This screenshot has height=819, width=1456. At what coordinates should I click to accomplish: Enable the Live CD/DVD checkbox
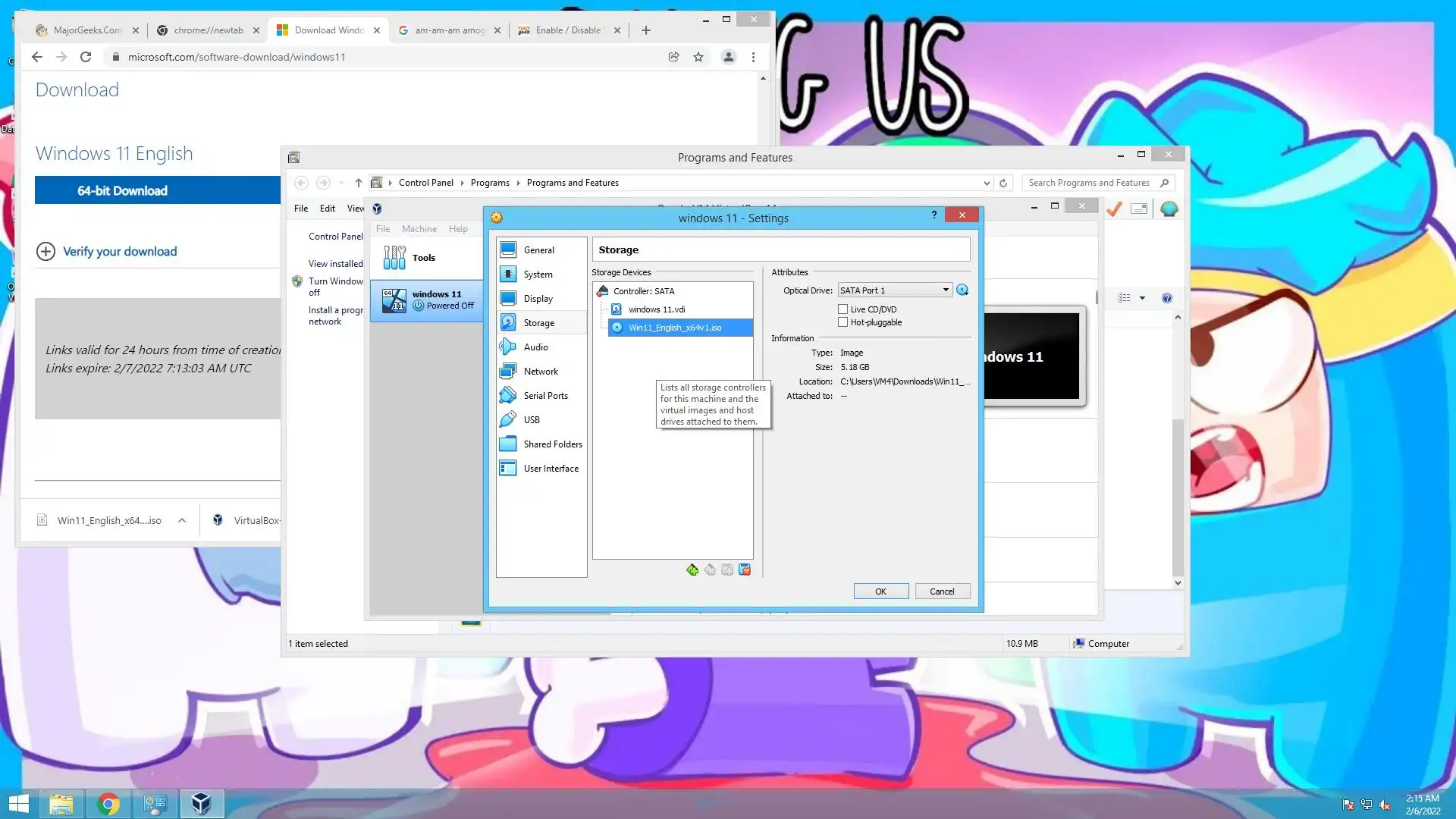(843, 309)
